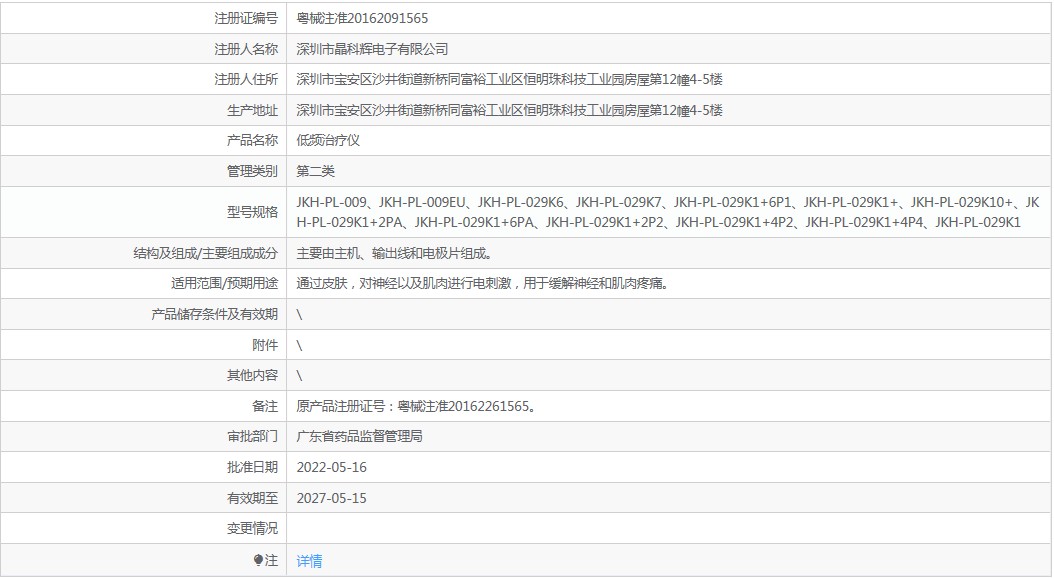Select category value 第二类
Screen dimensions: 1054x578
pos(315,171)
